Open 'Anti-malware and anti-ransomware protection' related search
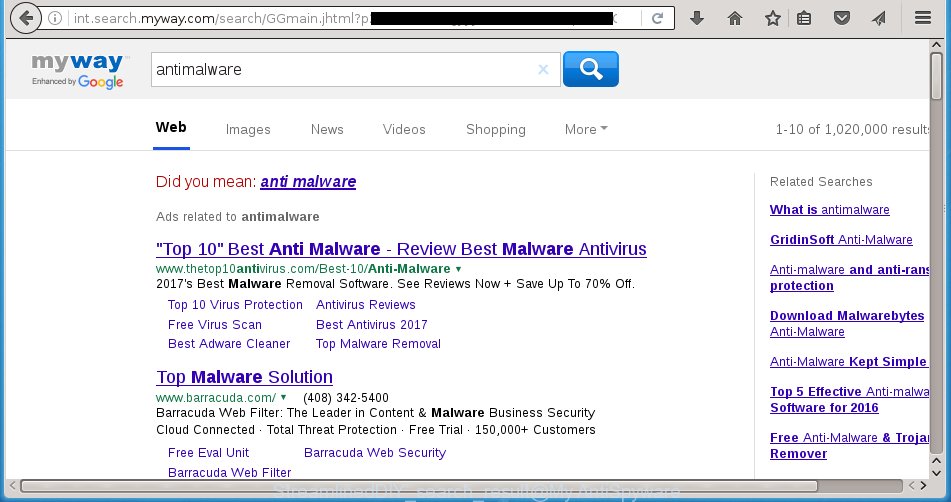 click(x=849, y=277)
